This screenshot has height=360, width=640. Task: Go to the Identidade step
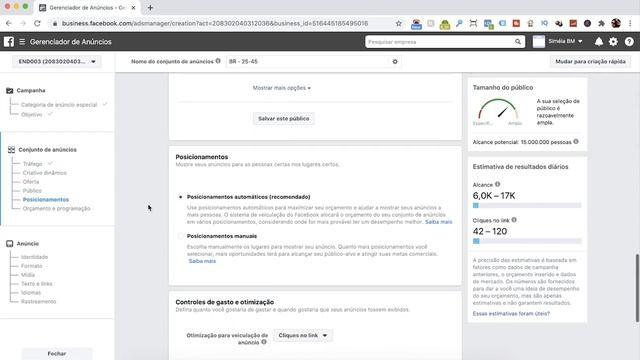click(34, 257)
